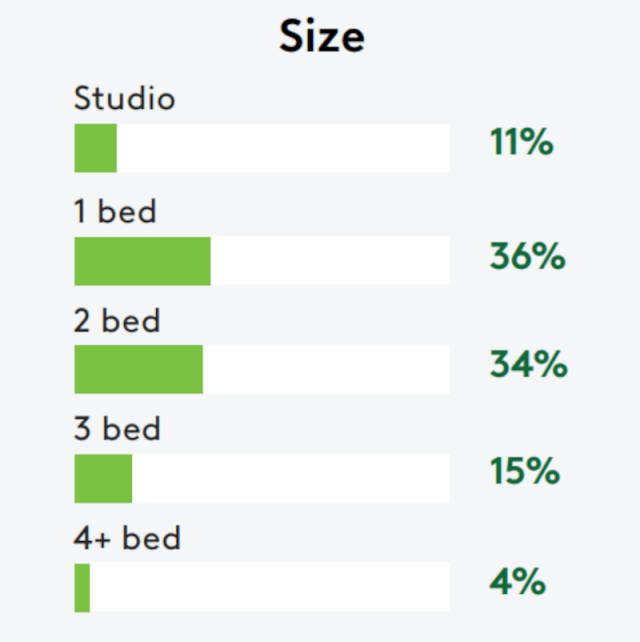
Task: Click the green 1 bed bar fill
Action: tap(142, 261)
